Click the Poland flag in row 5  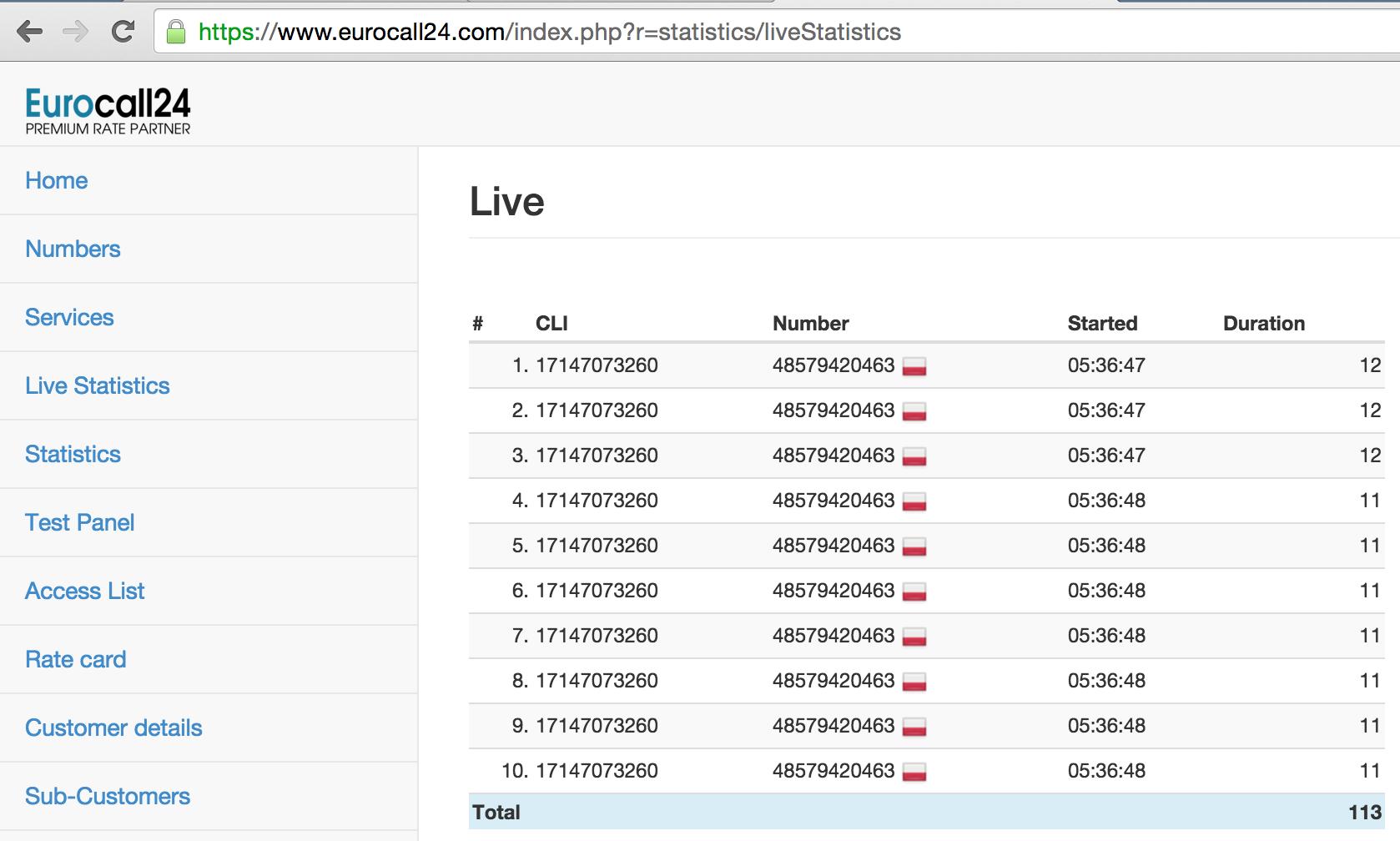[914, 546]
